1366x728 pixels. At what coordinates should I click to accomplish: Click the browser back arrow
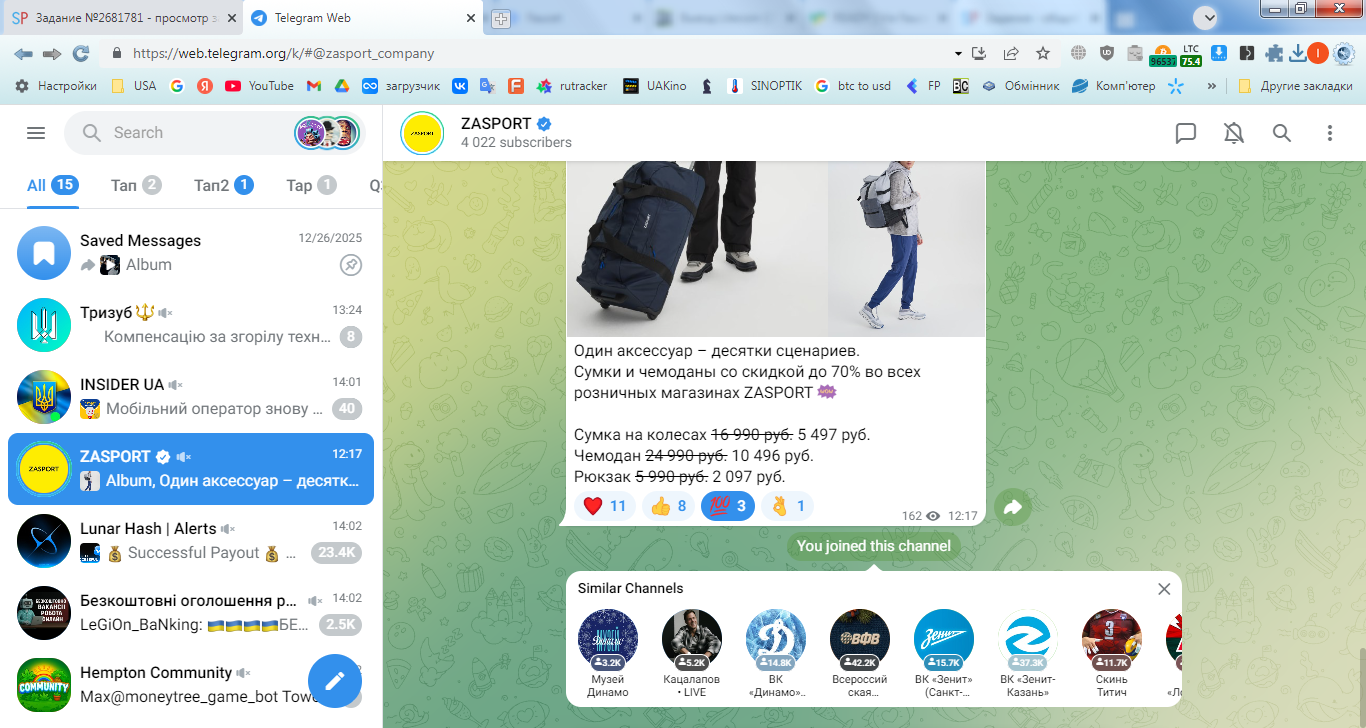pyautogui.click(x=23, y=53)
